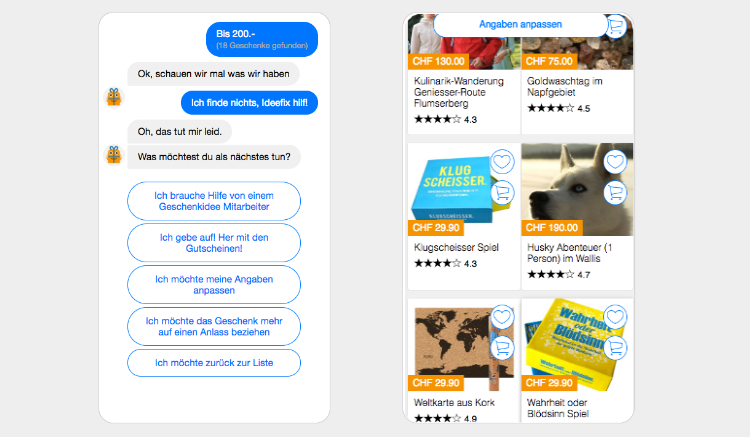This screenshot has width=750, height=437.
Task: Add Weltkarte aus Kork to cart
Action: click(x=502, y=348)
